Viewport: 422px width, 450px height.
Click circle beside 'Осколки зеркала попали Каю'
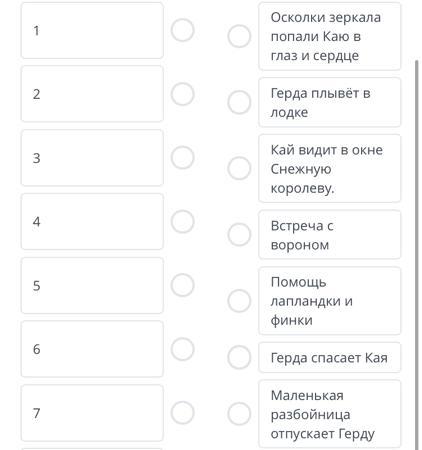[x=239, y=36]
